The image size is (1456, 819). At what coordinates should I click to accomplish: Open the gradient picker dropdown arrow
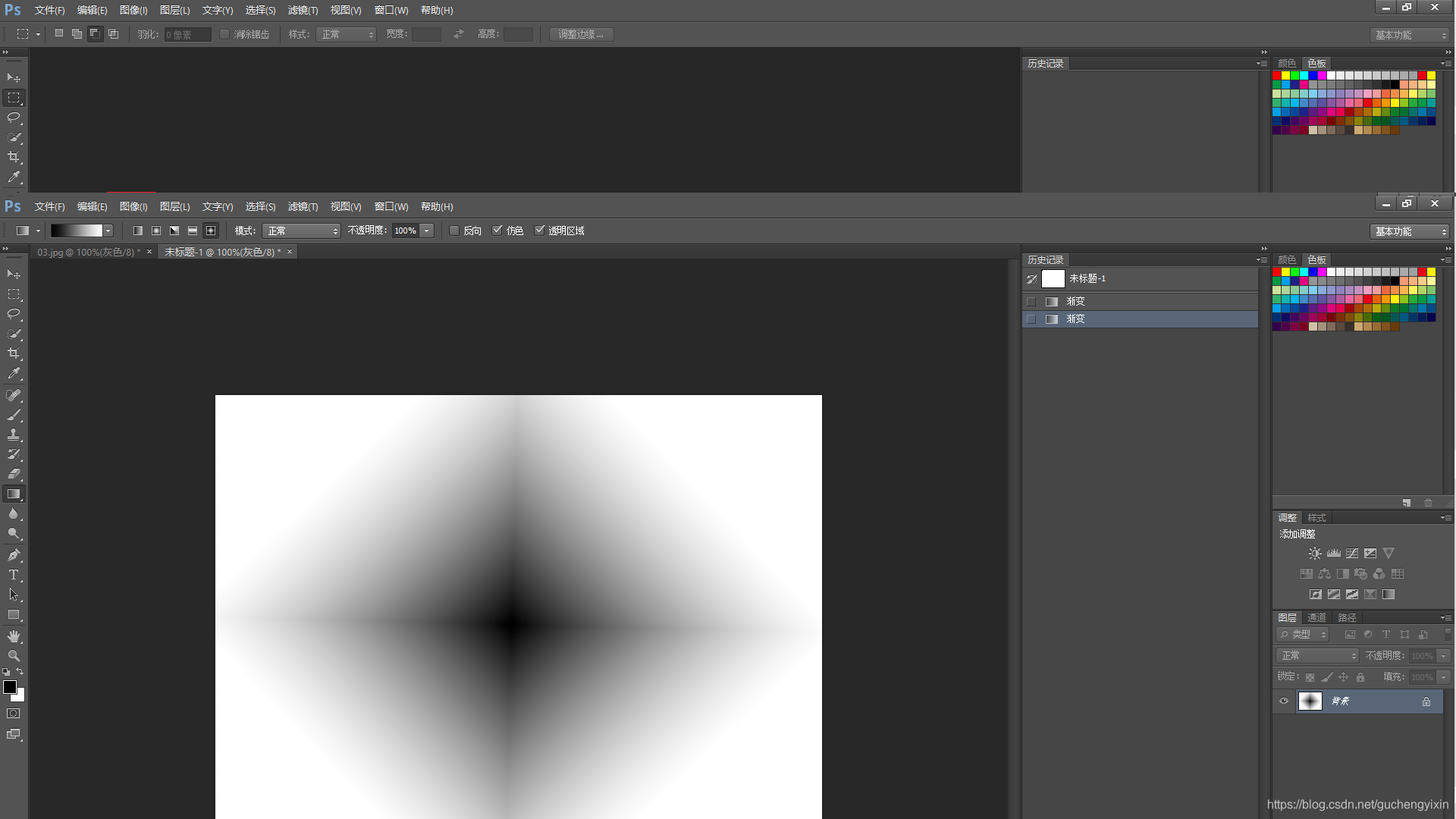pyautogui.click(x=108, y=231)
